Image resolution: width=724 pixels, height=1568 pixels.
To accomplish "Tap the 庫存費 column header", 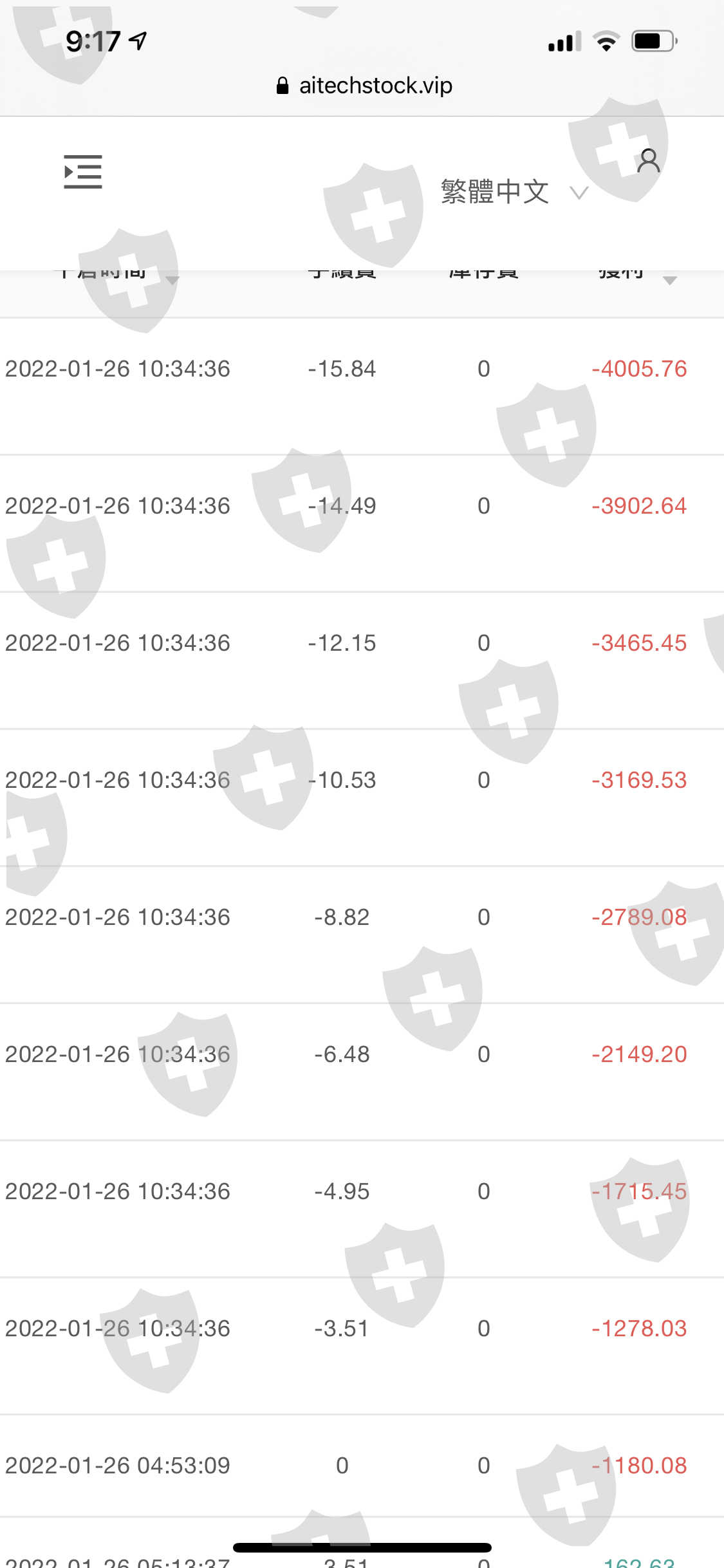I will point(483,274).
